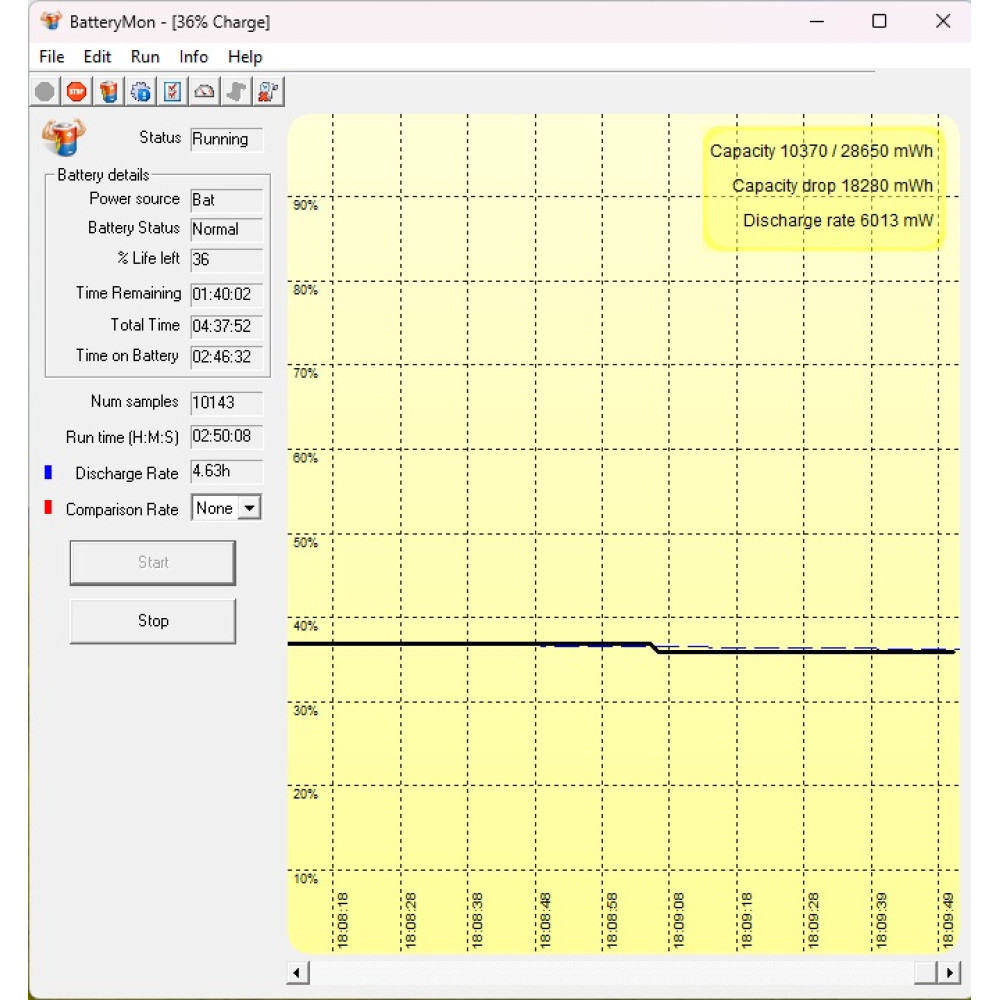Click the gear with info badge icon
The image size is (1000, 1000).
click(141, 92)
